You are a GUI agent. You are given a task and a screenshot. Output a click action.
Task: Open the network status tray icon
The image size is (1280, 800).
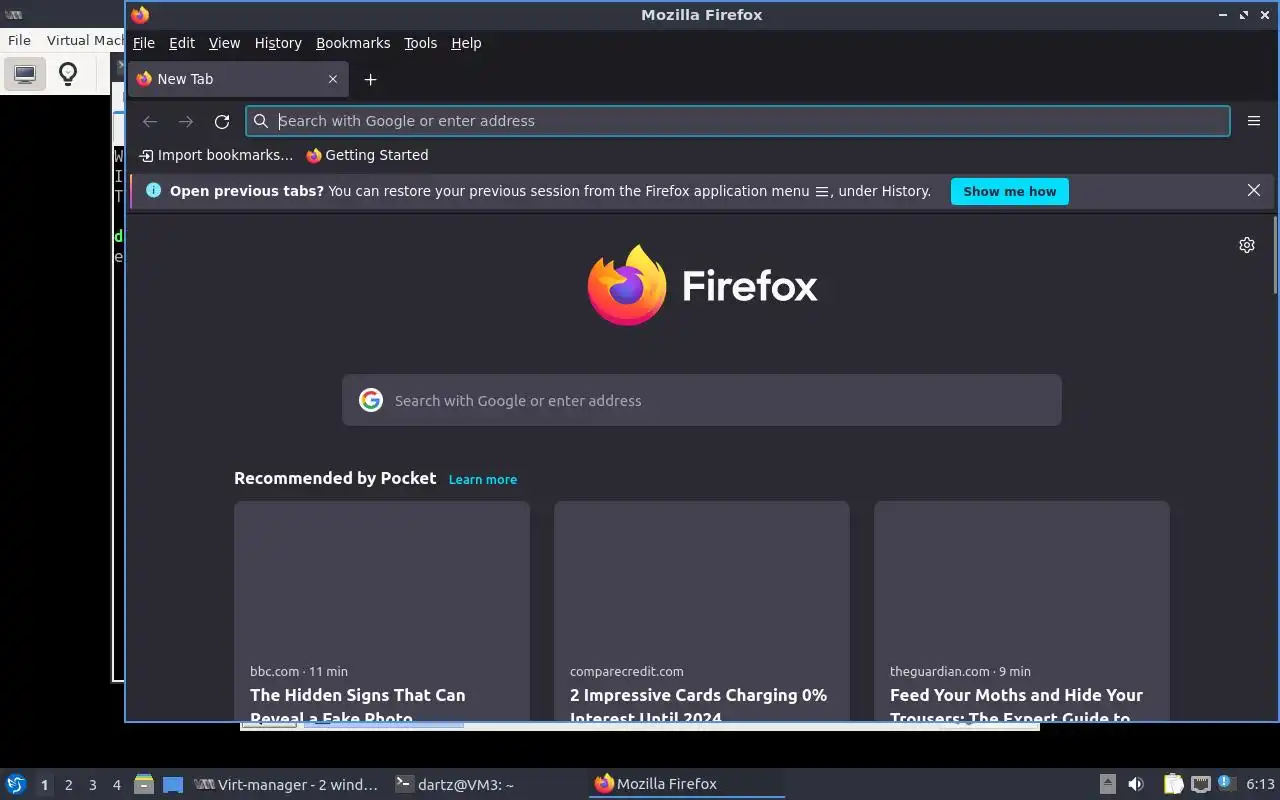click(x=1201, y=784)
